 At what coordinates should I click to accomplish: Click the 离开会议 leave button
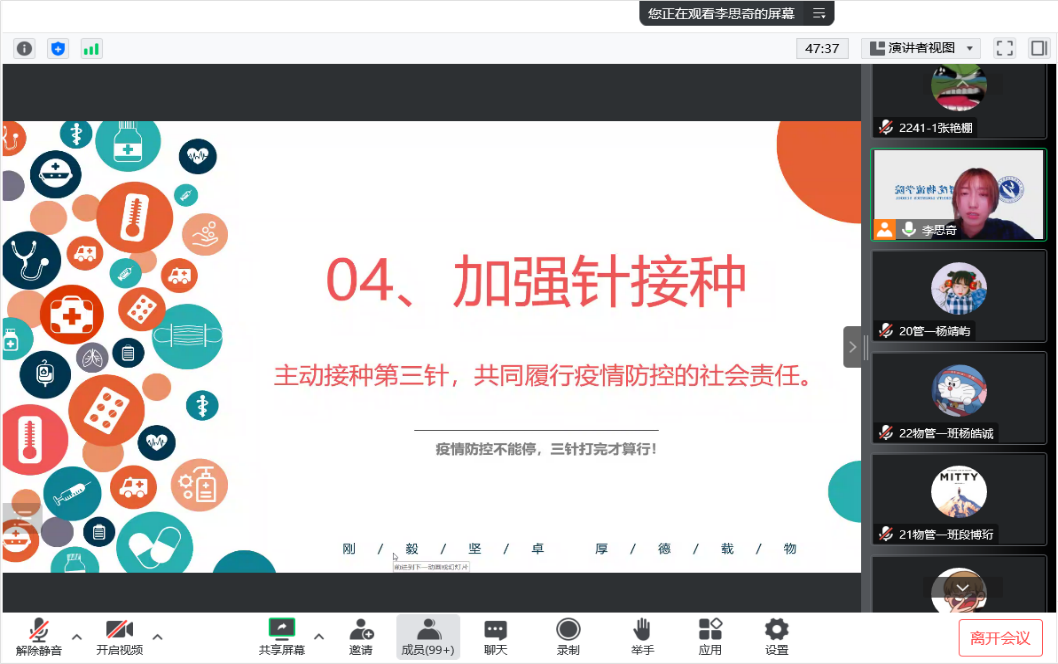1000,638
